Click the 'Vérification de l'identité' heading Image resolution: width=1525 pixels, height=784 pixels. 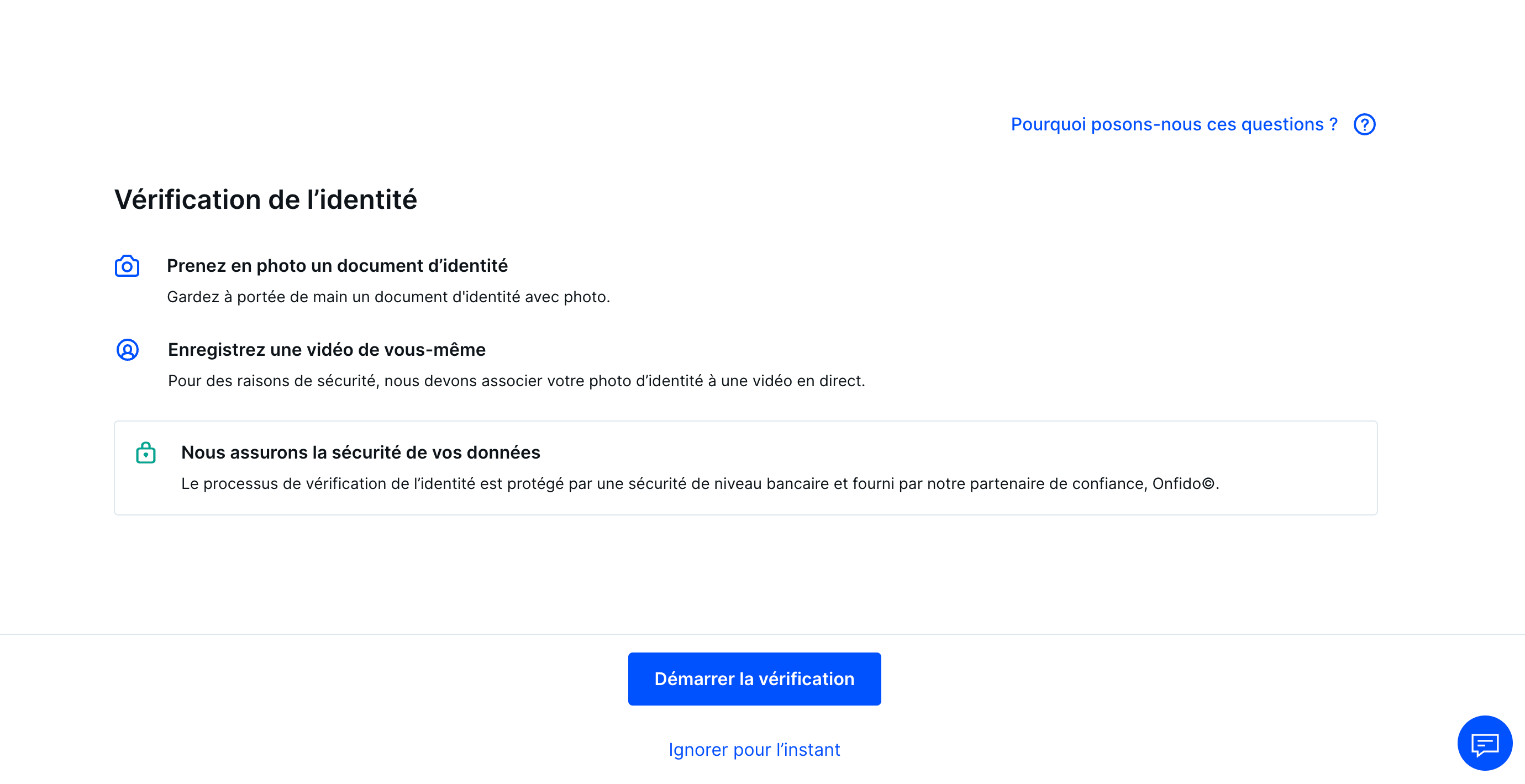point(265,199)
